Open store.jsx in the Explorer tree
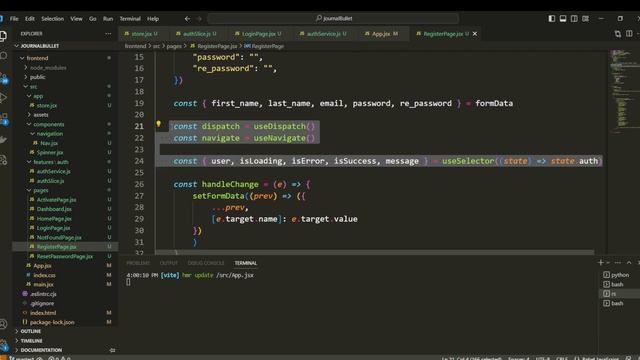Image resolution: width=640 pixels, height=360 pixels. (x=47, y=105)
